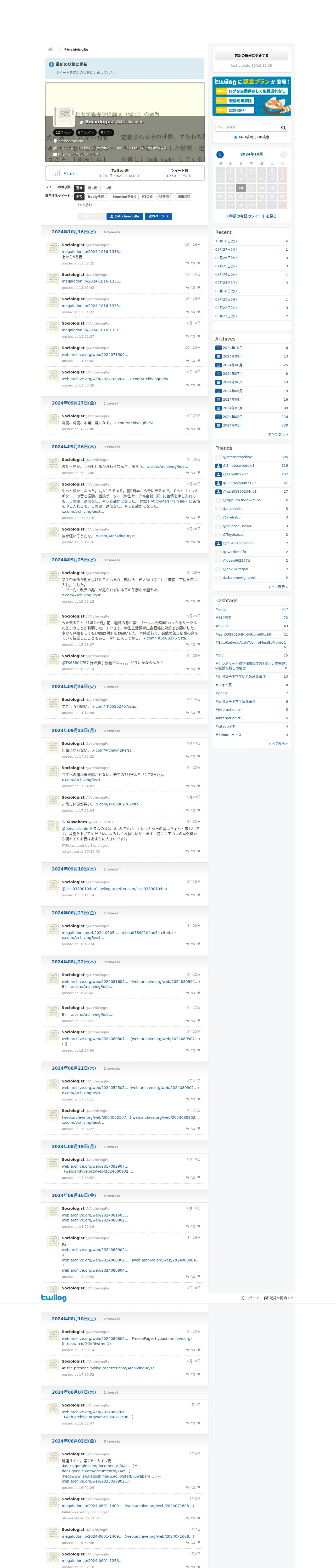Click the twilog logo in footer bar
The height and width of the screenshot is (1568, 336).
click(54, 1297)
